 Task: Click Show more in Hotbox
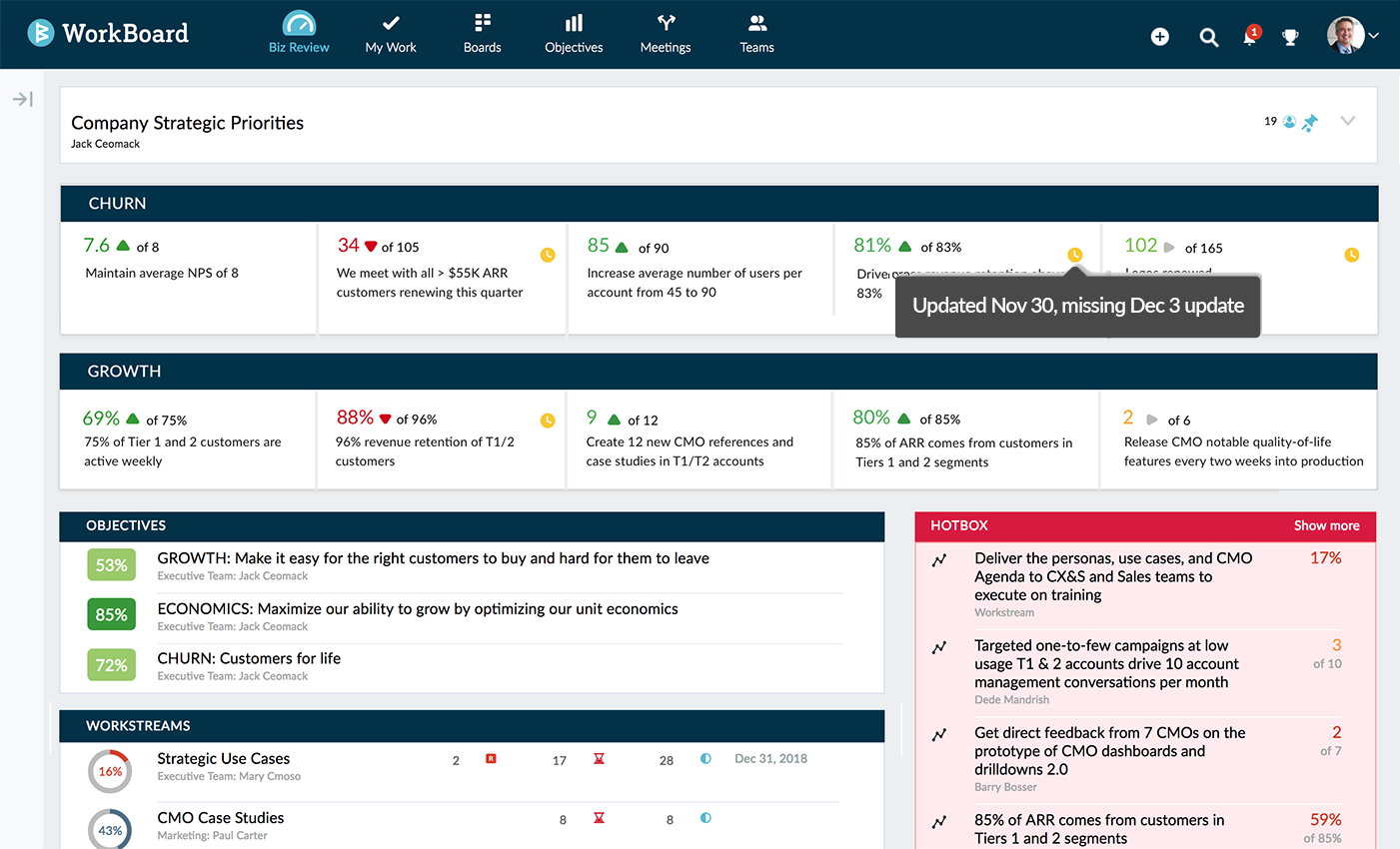tap(1326, 525)
